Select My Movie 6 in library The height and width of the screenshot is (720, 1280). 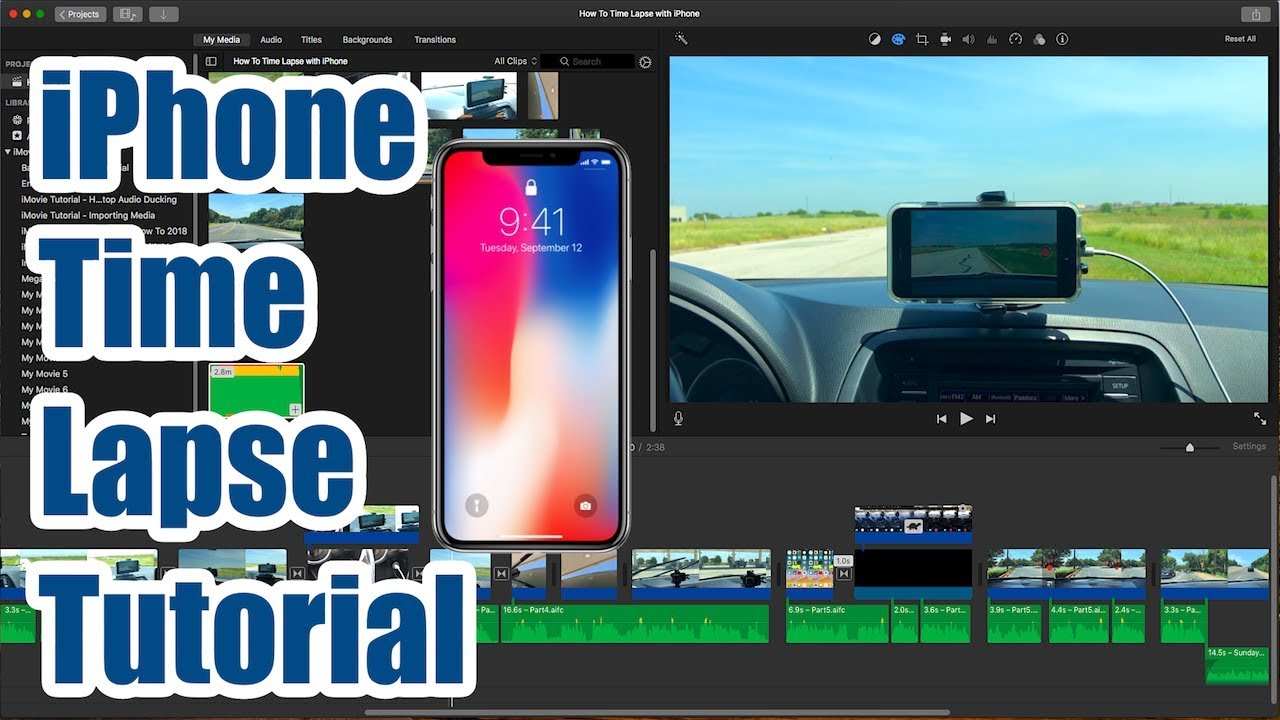(x=45, y=390)
